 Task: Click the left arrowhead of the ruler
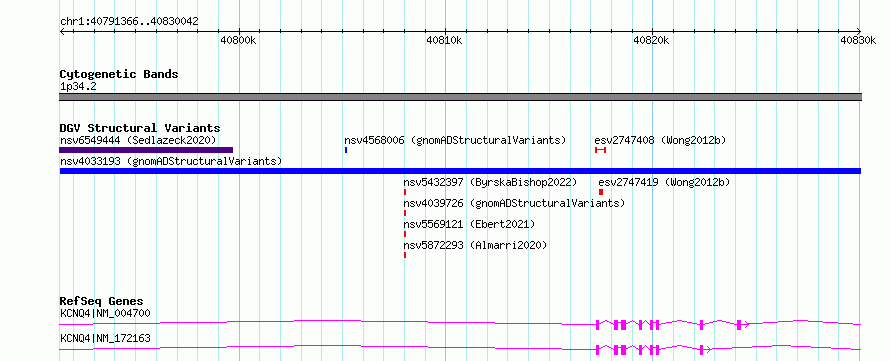coord(62,31)
